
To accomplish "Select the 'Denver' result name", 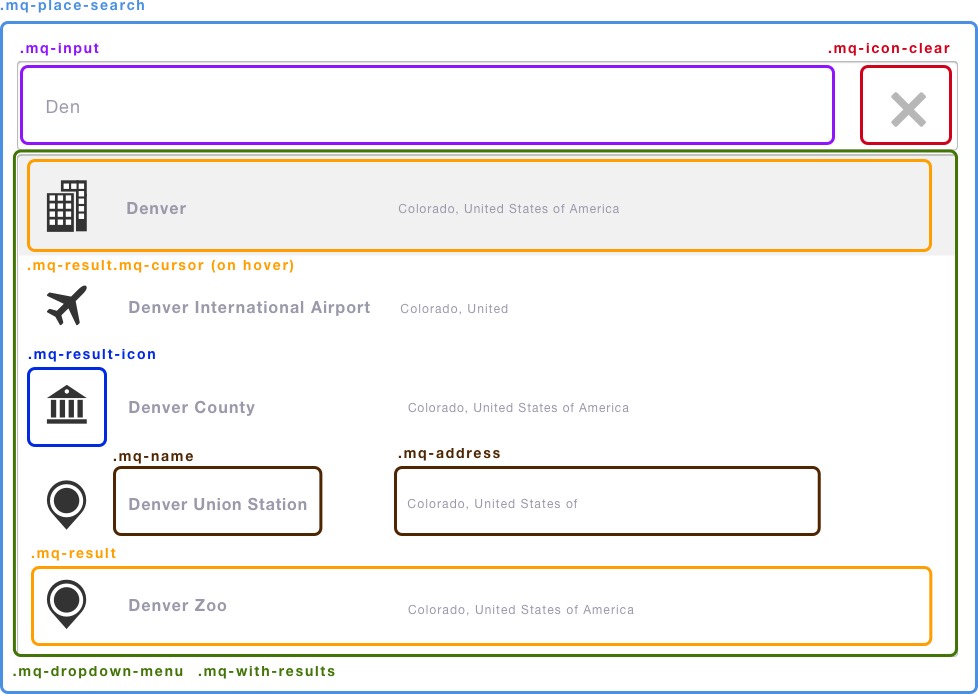I will click(x=156, y=208).
